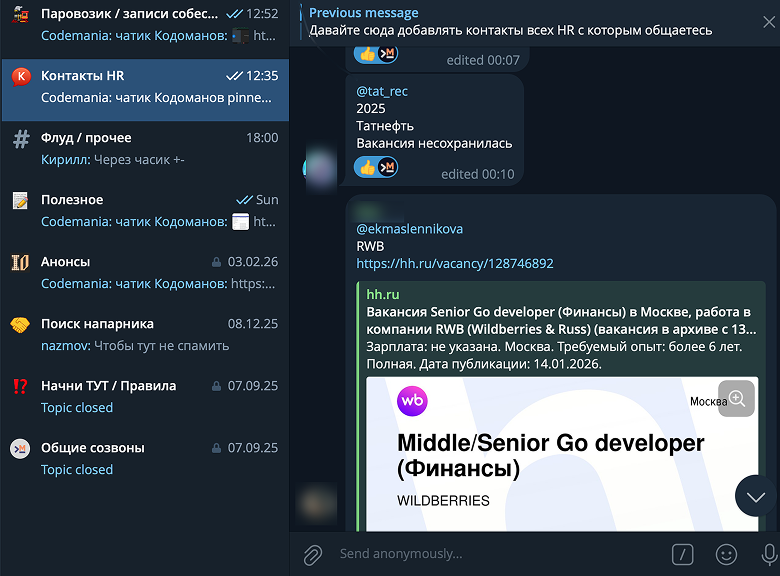Screen dimensions: 780x576
Task: Click the read checkmarks on Полезное
Action: (x=244, y=200)
